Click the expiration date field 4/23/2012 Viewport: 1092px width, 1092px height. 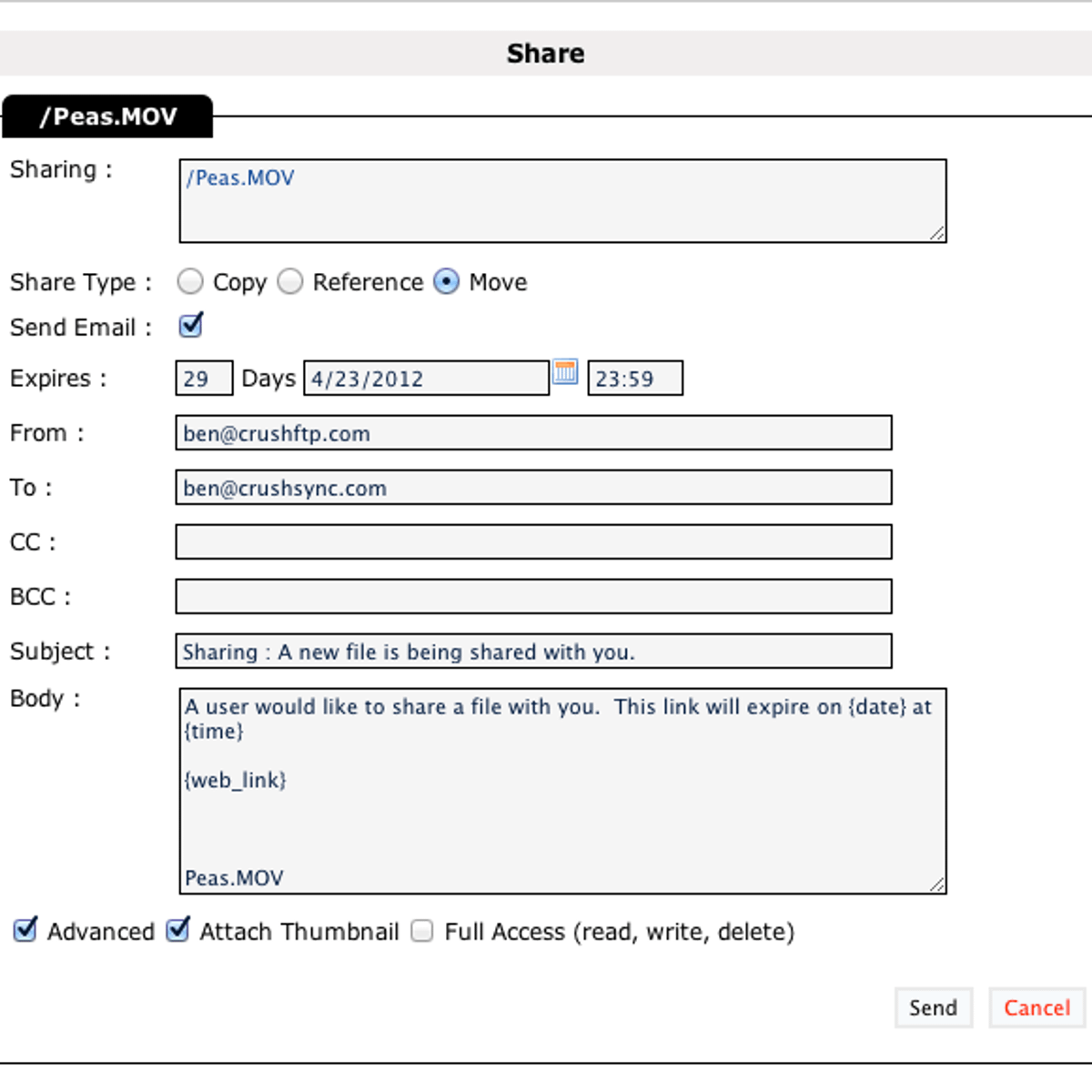tap(427, 379)
